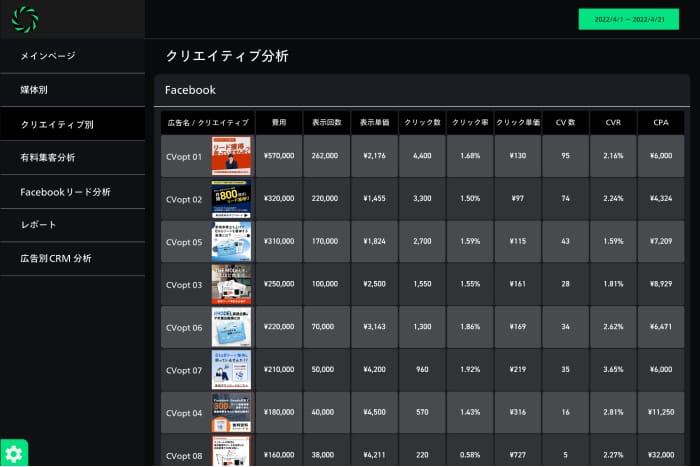The image size is (700, 467).
Task: Click the CVopt 01 creative thumbnail
Action: (231, 157)
